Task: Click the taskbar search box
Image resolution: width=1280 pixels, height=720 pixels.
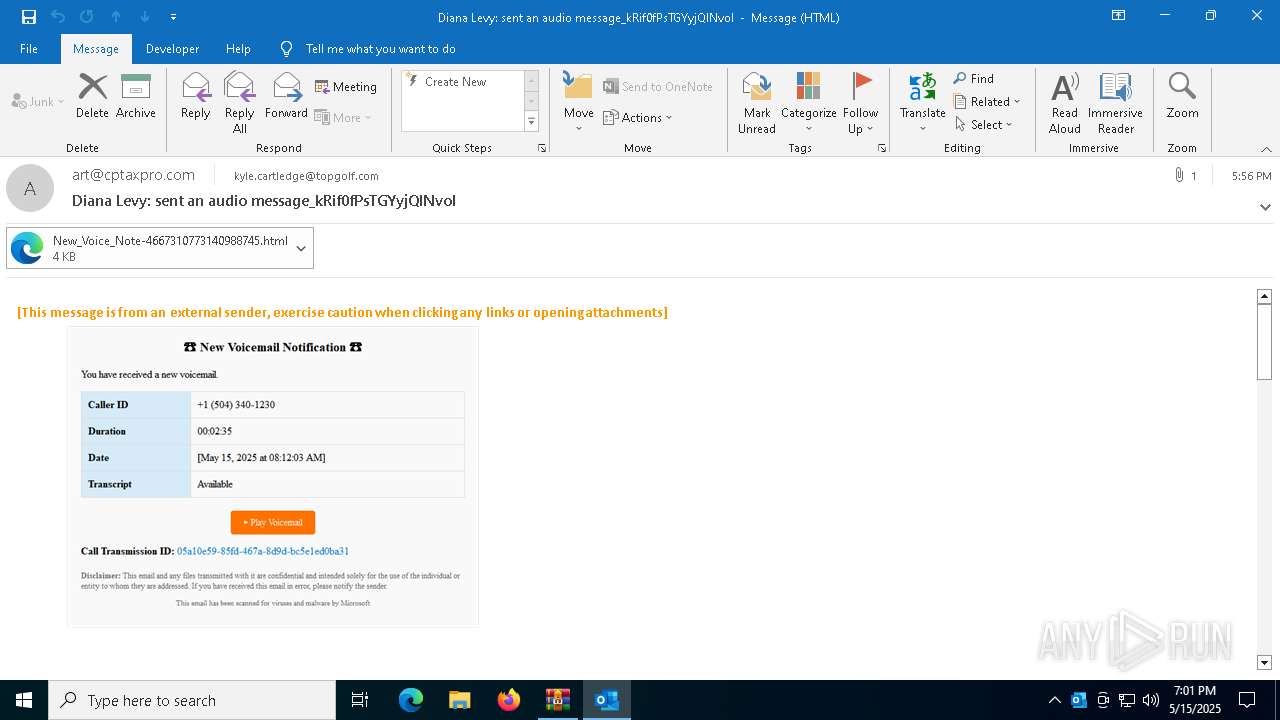Action: click(x=192, y=700)
